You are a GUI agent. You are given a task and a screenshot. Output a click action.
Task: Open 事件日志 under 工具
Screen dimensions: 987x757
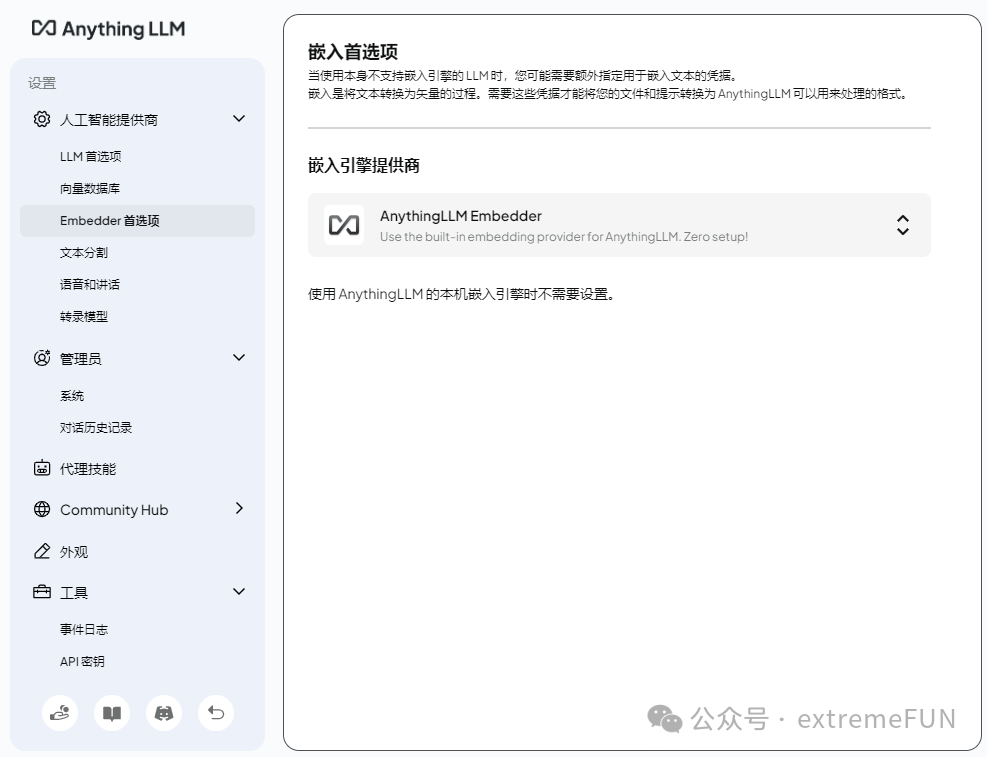pos(84,629)
